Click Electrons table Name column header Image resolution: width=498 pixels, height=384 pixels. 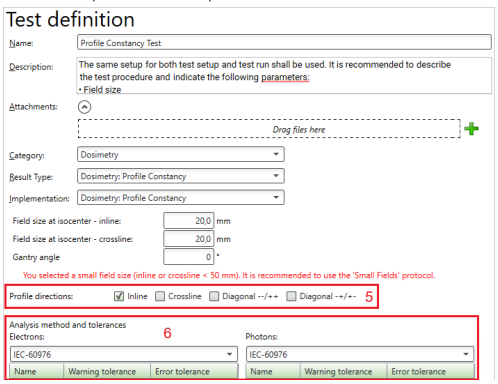coord(37,371)
